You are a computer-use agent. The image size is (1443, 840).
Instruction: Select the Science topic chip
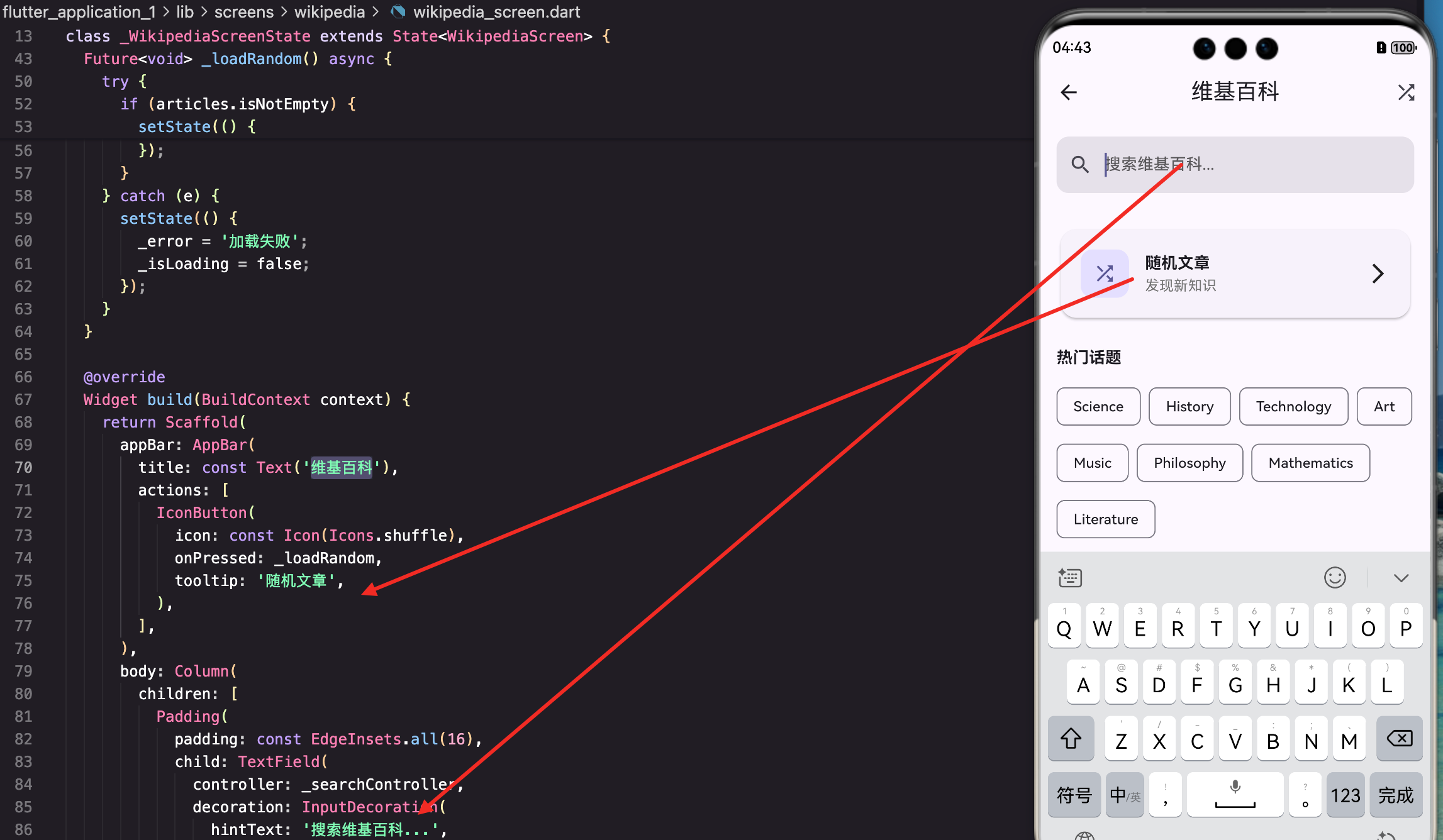(1098, 407)
